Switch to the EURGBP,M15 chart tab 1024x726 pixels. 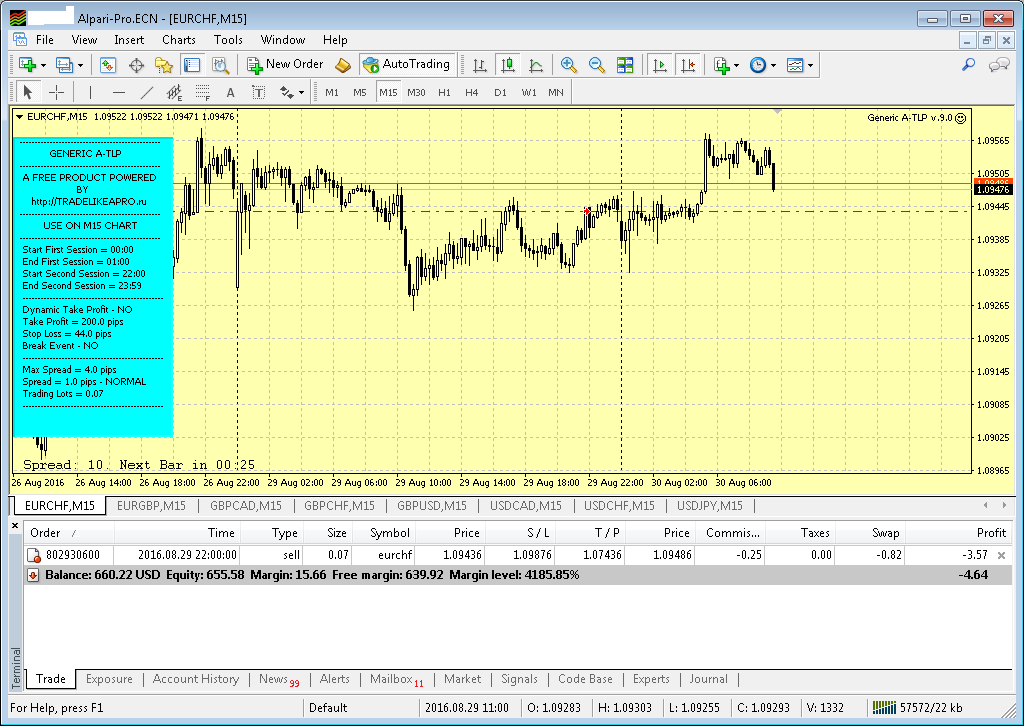(x=151, y=505)
